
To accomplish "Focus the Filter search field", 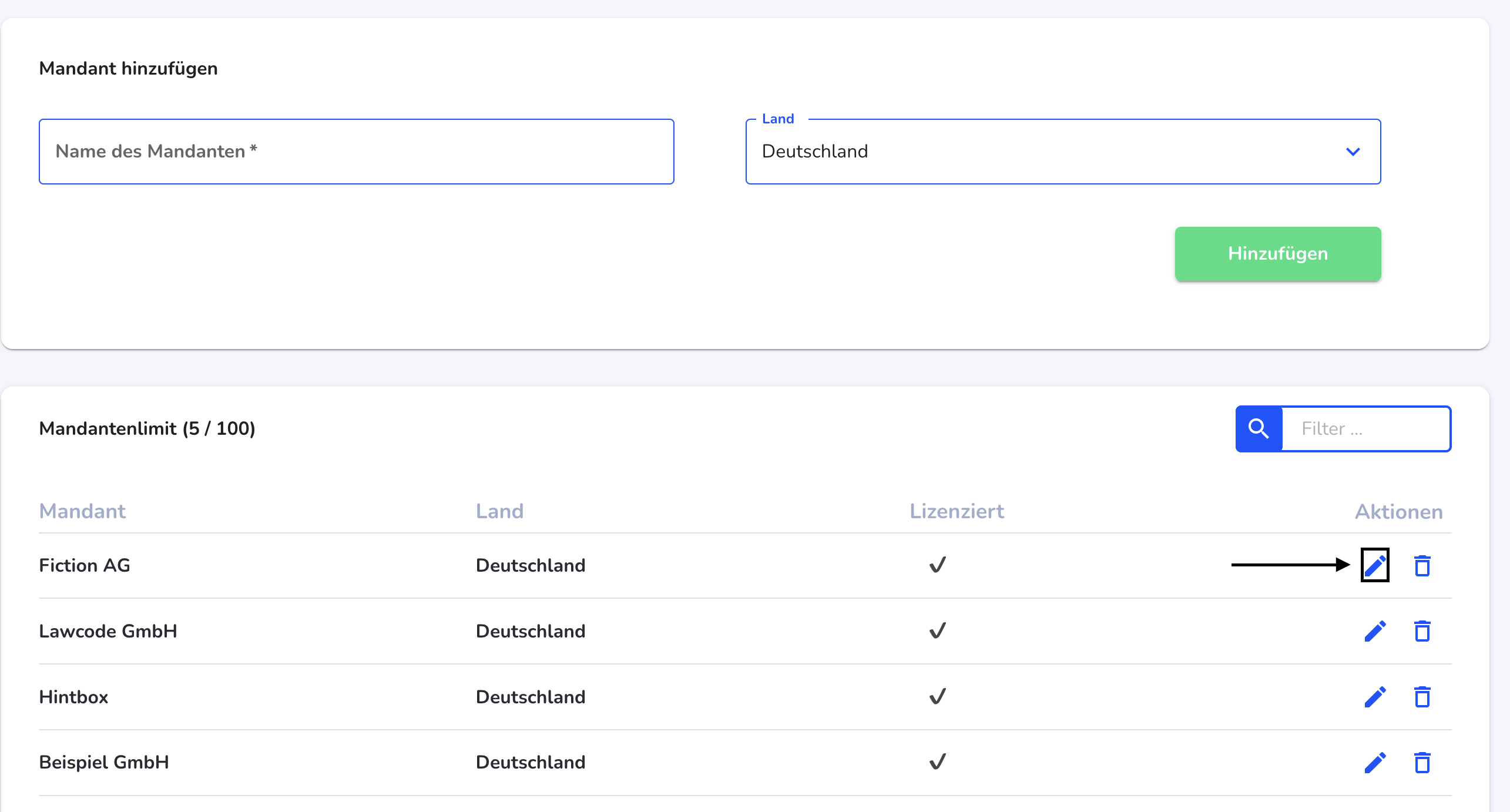I will (x=1366, y=429).
